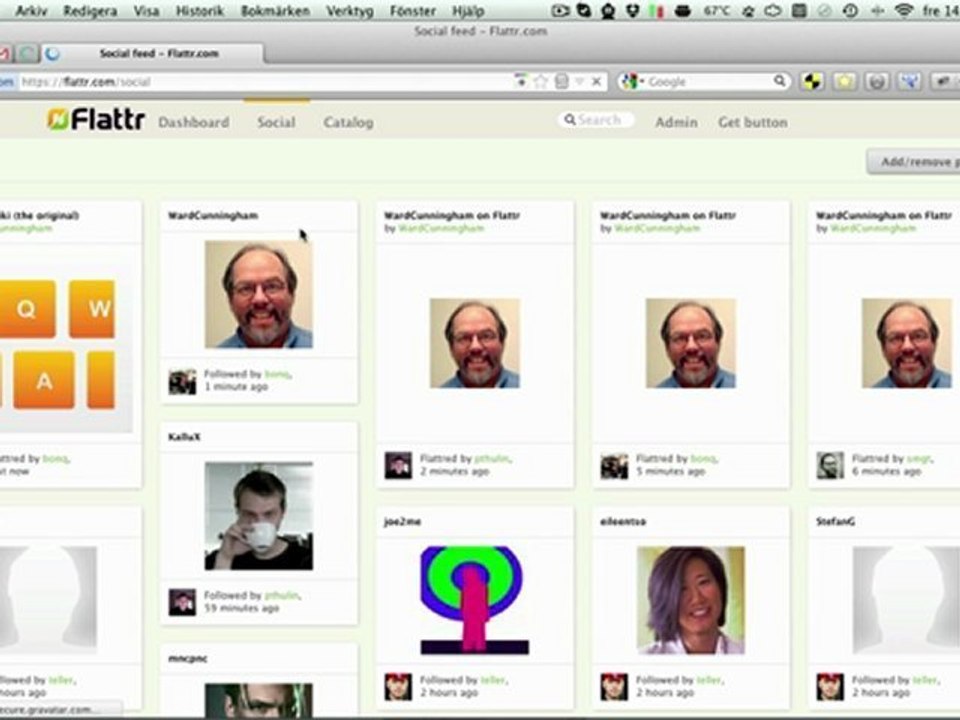Image resolution: width=960 pixels, height=720 pixels.
Task: Open the Admin link
Action: (x=677, y=122)
